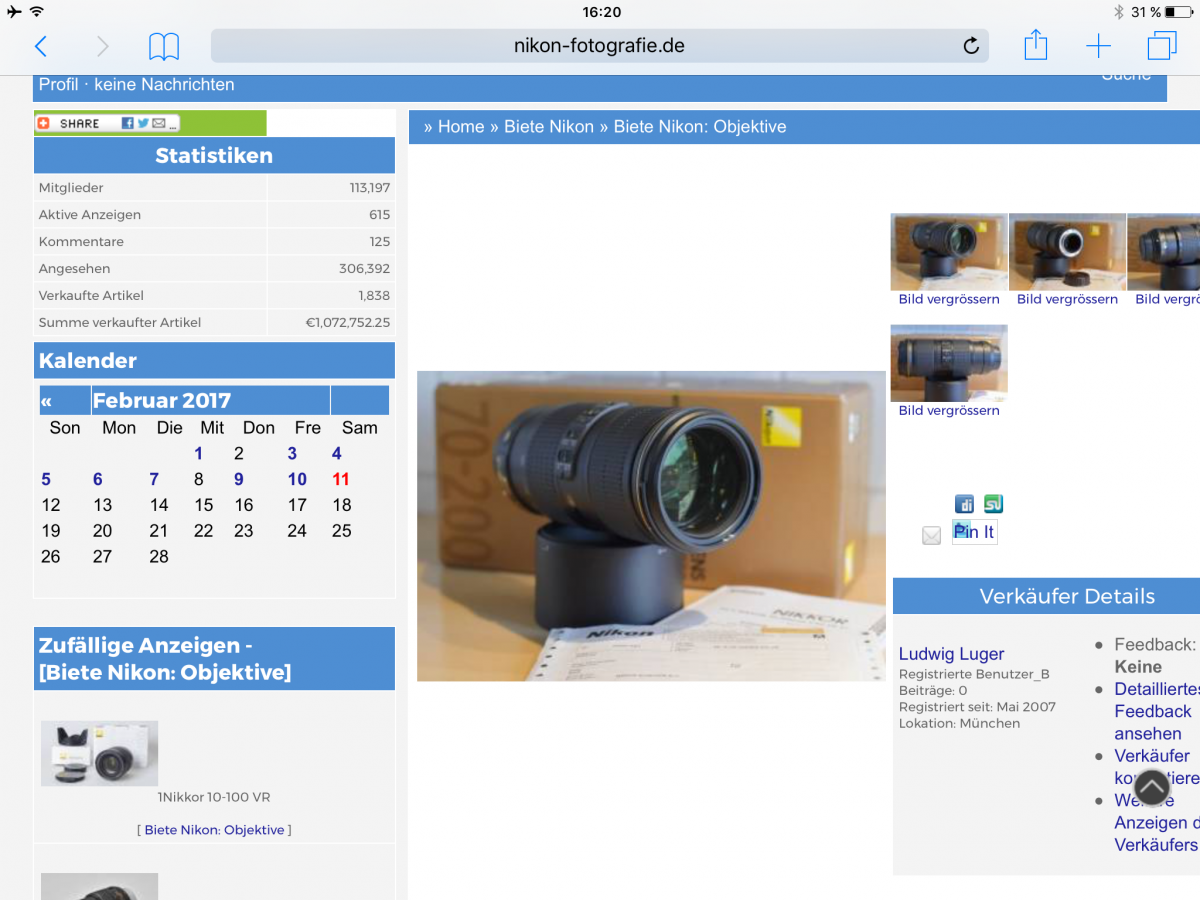Open Profil link in top bar

point(58,85)
